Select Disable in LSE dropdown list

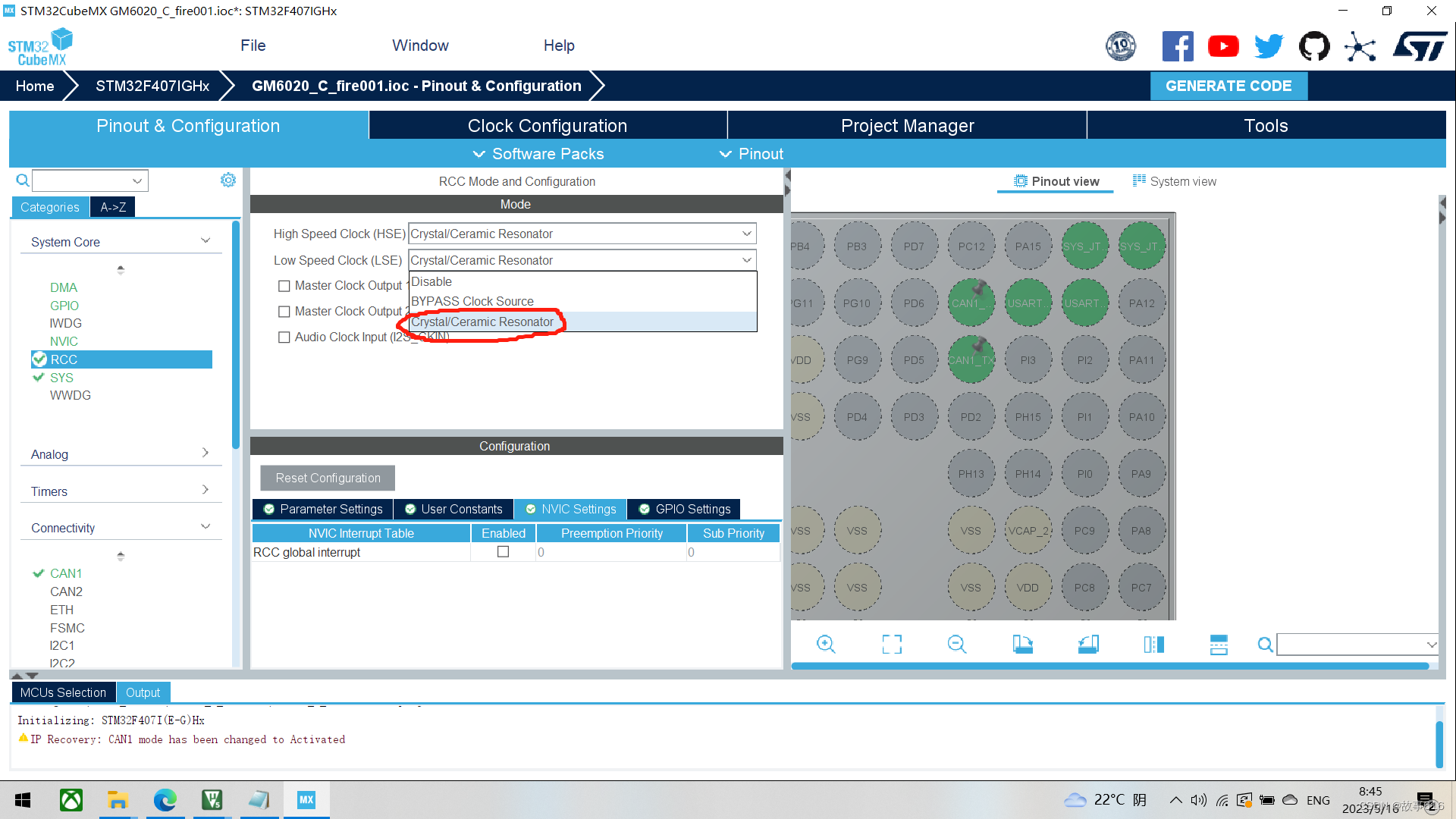582,282
